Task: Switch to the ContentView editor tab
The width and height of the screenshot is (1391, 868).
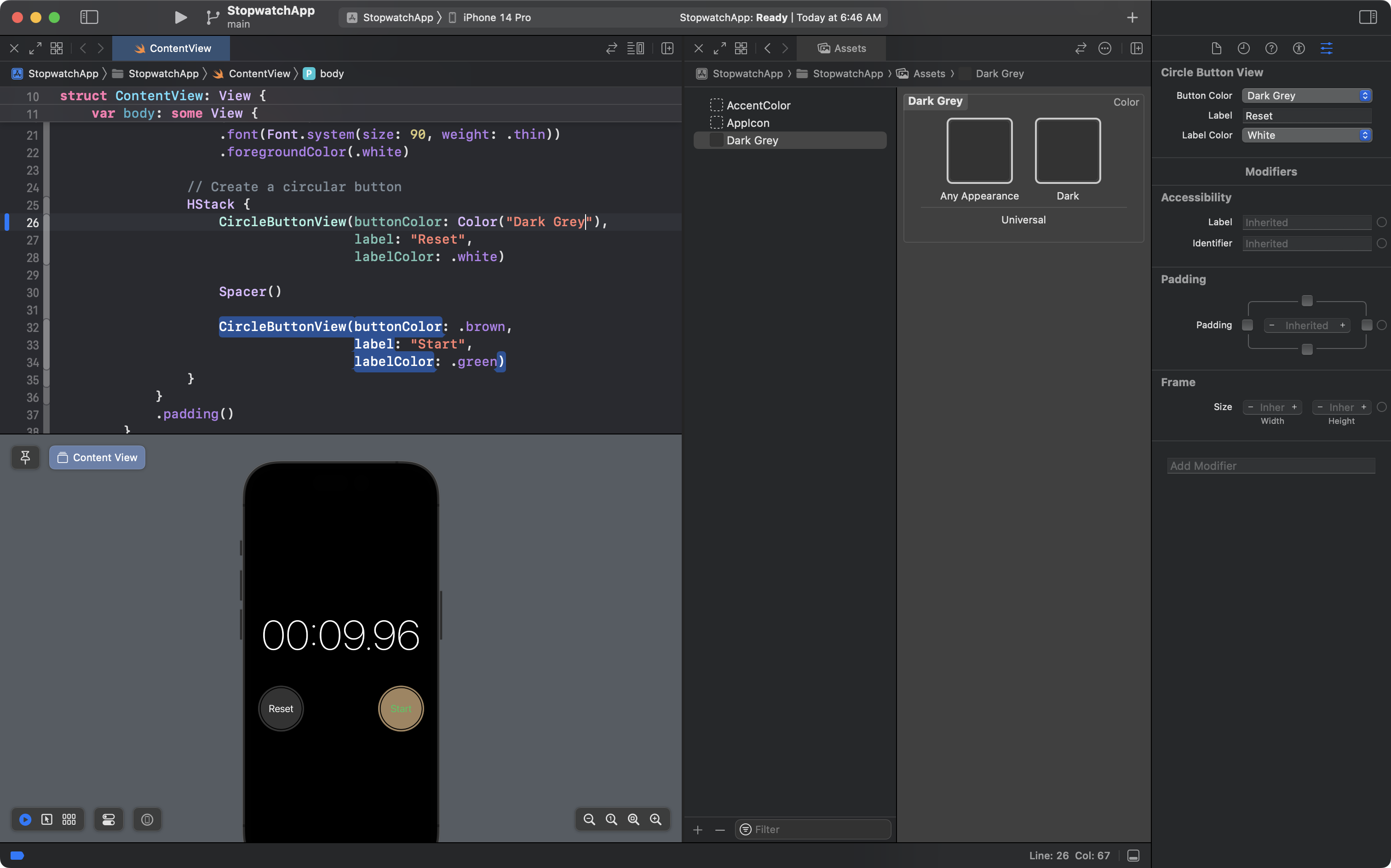Action: [172, 48]
